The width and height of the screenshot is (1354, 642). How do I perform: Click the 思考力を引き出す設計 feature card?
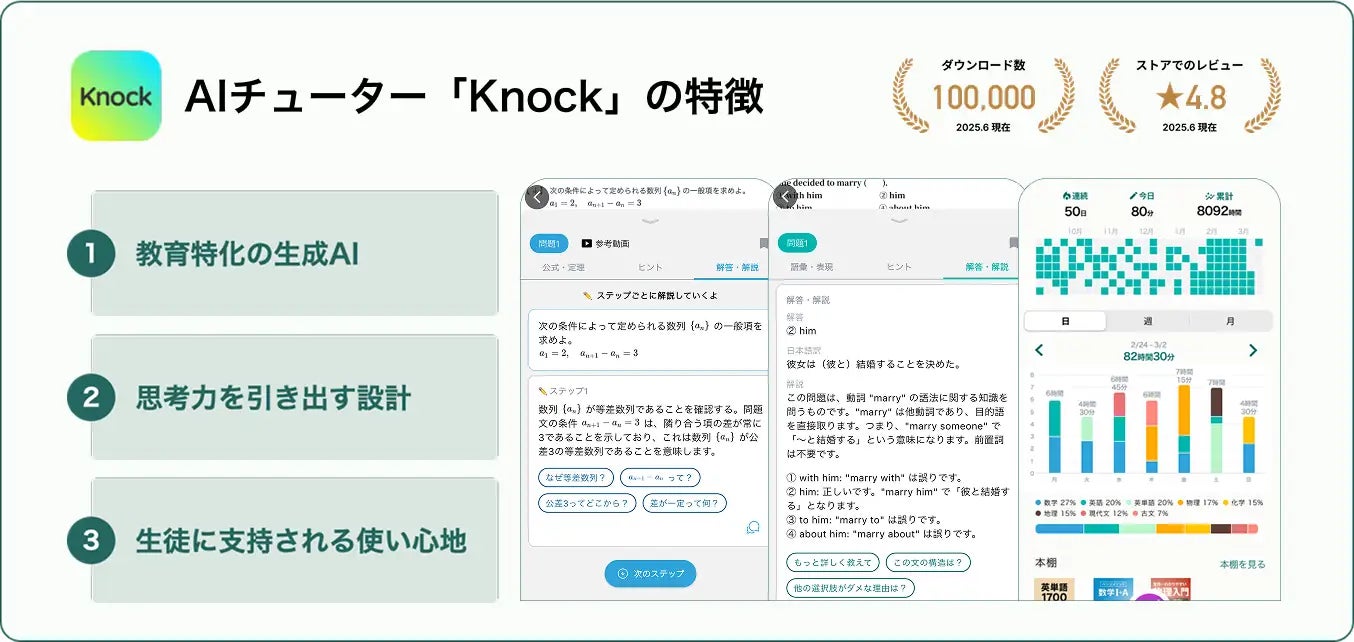pyautogui.click(x=295, y=398)
